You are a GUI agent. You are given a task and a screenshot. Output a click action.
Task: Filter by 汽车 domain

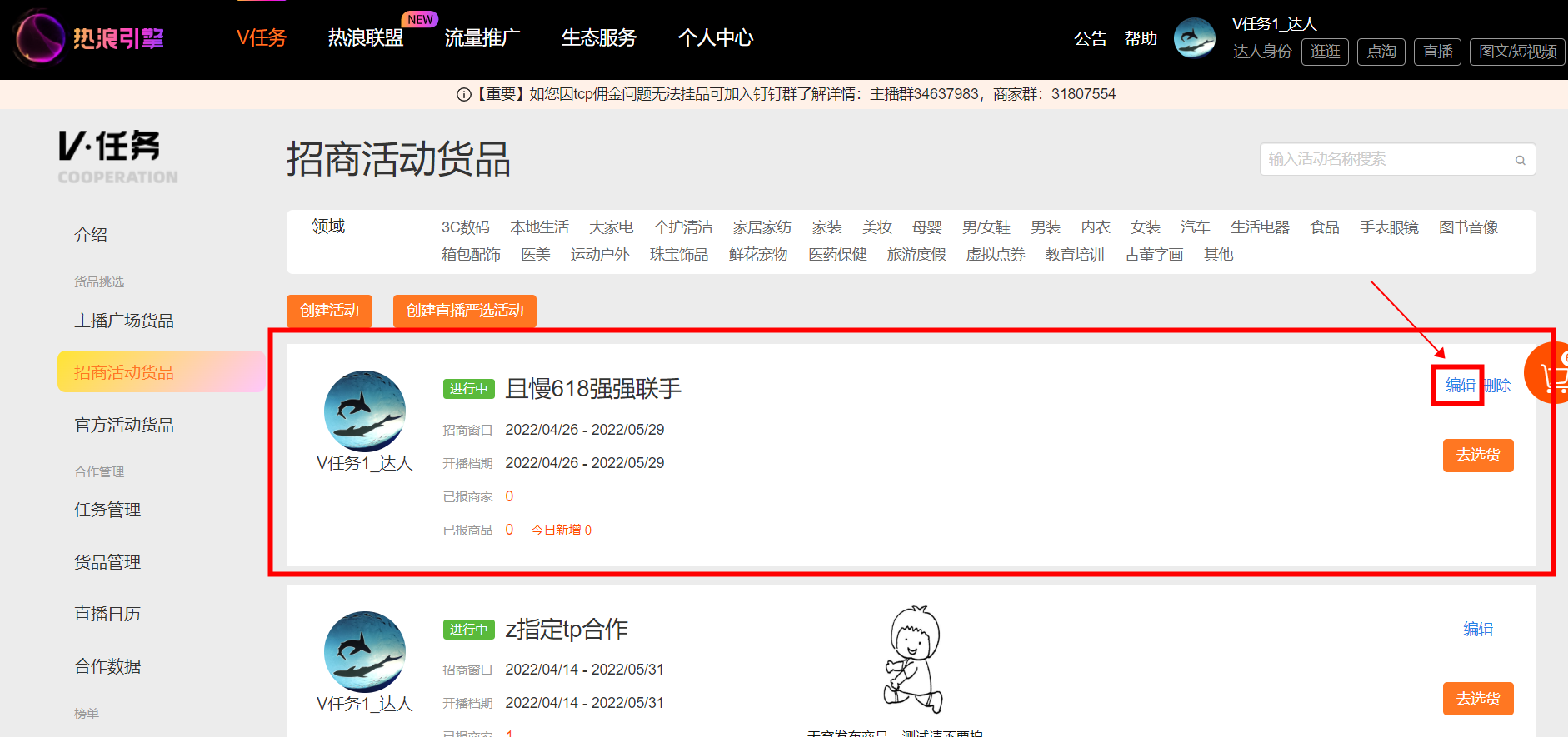pos(1196,227)
